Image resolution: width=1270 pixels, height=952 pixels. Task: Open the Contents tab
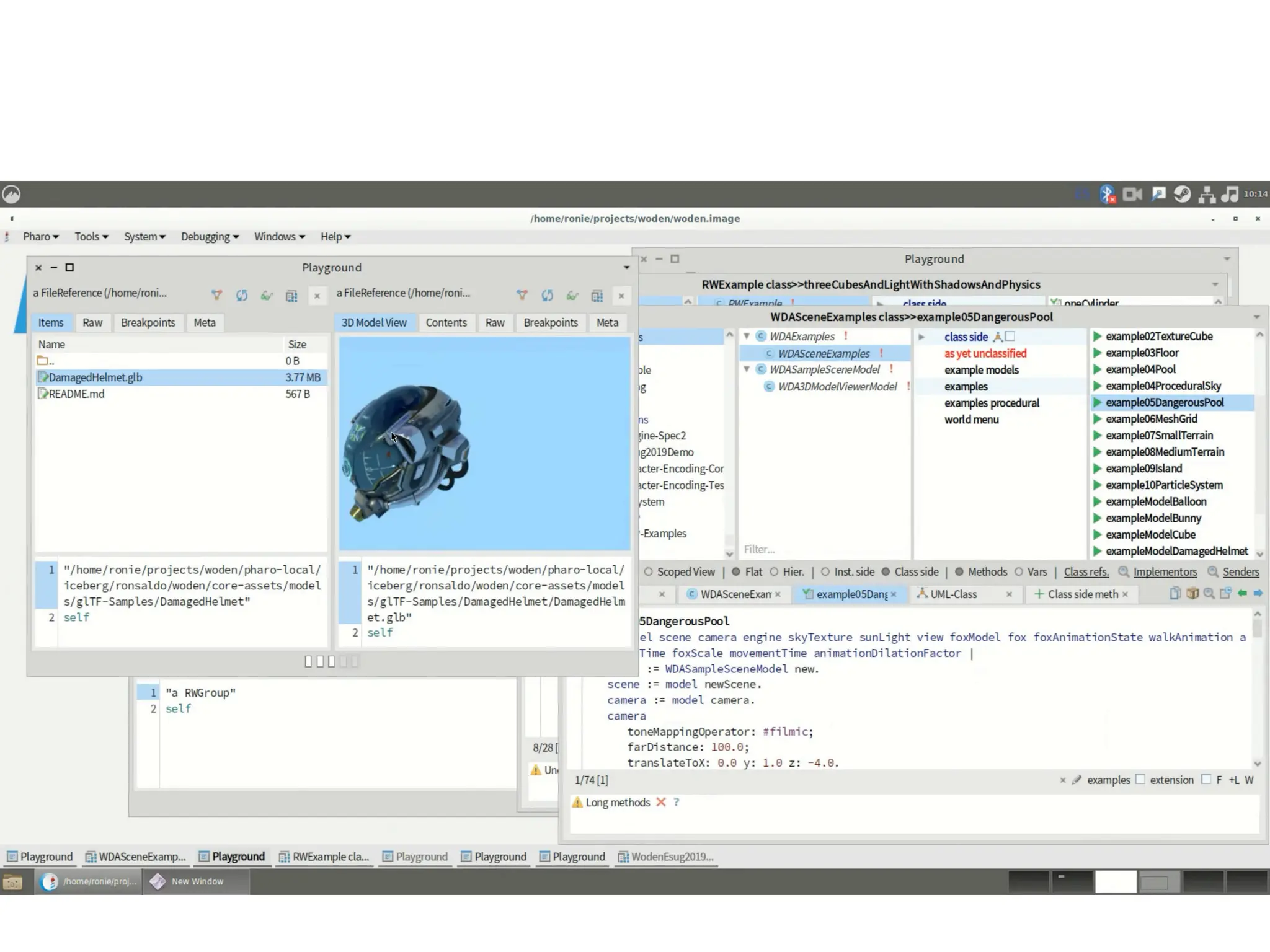pyautogui.click(x=446, y=322)
